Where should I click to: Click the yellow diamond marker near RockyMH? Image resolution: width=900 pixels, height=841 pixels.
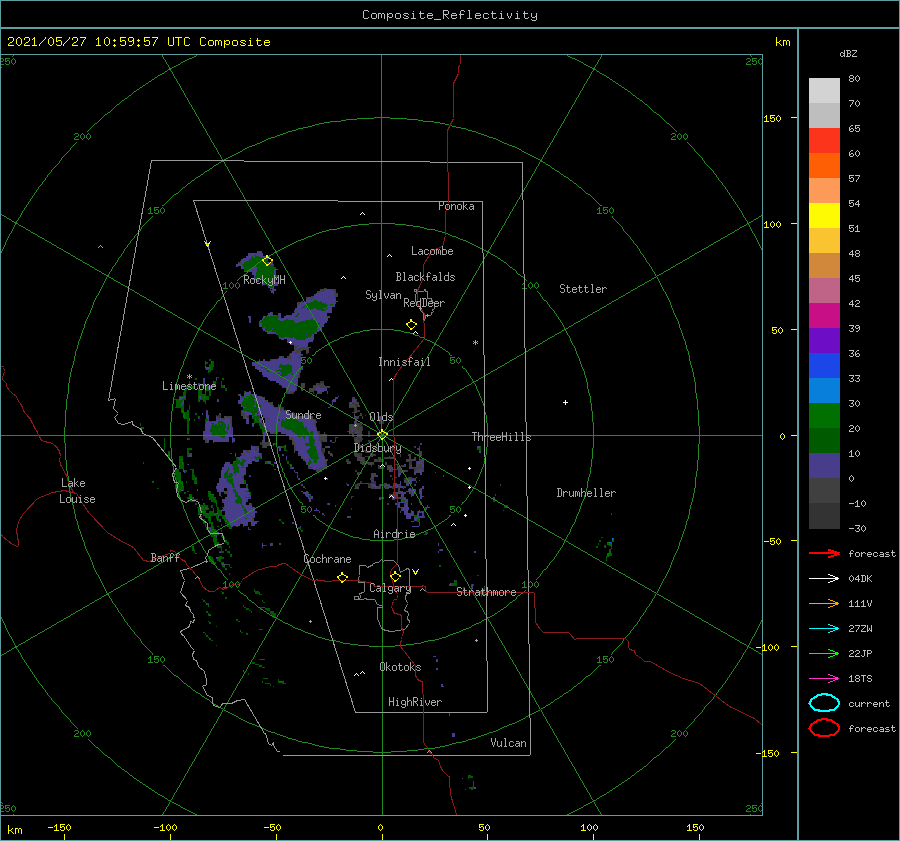(x=267, y=261)
